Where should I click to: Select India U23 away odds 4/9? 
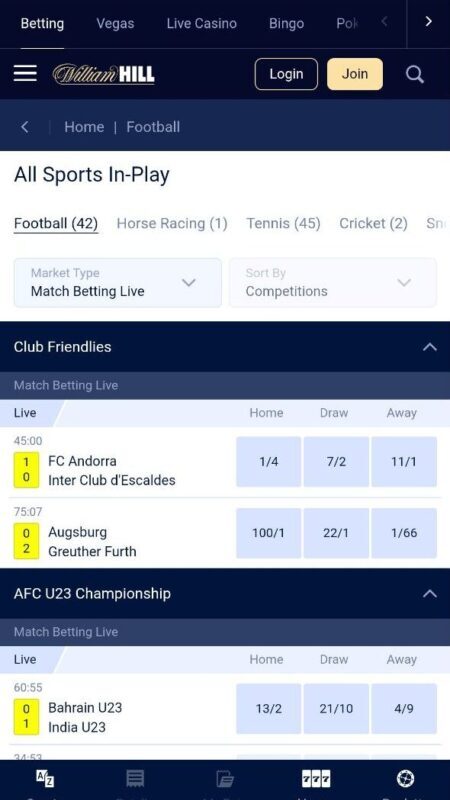click(x=404, y=709)
